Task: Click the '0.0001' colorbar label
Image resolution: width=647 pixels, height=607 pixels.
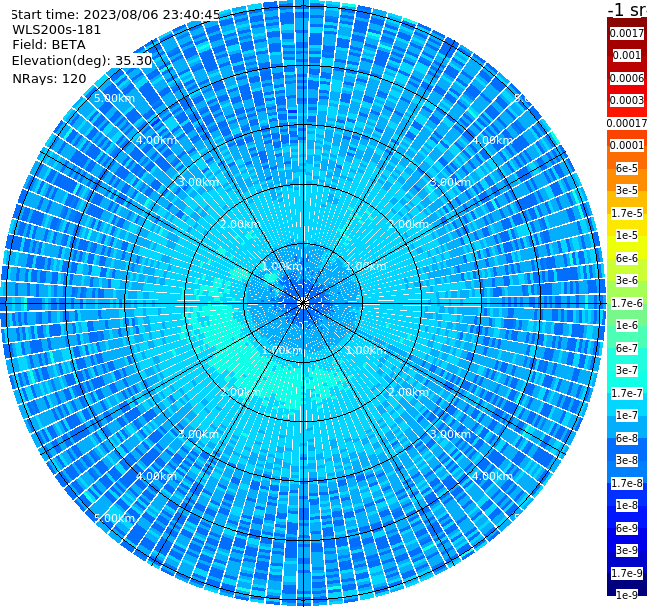Action: point(627,145)
